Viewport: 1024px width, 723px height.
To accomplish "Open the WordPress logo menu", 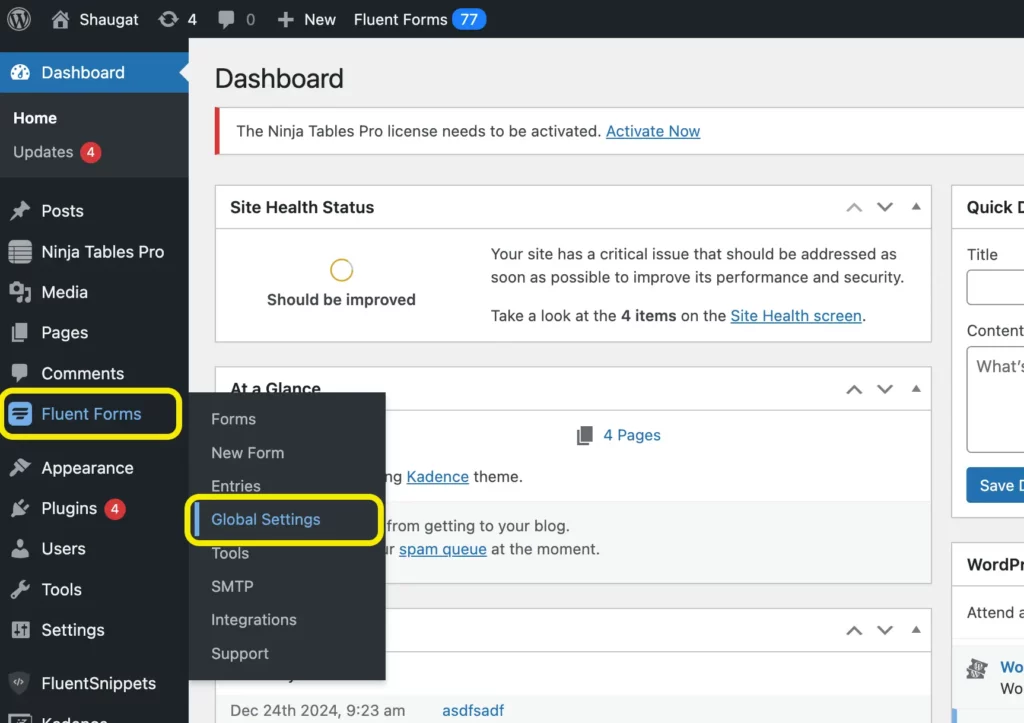I will [19, 19].
